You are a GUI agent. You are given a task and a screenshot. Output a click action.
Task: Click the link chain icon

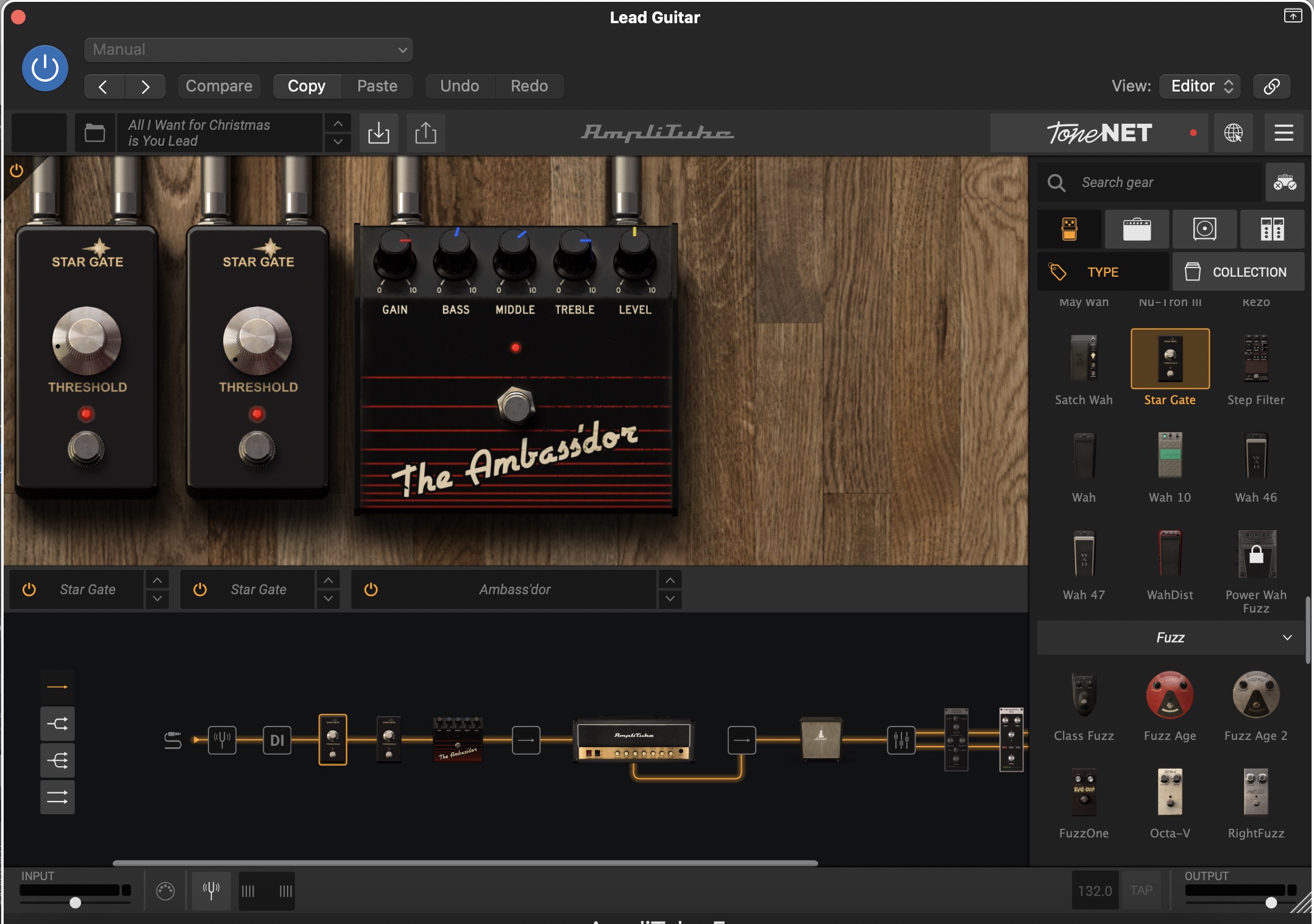[1272, 86]
